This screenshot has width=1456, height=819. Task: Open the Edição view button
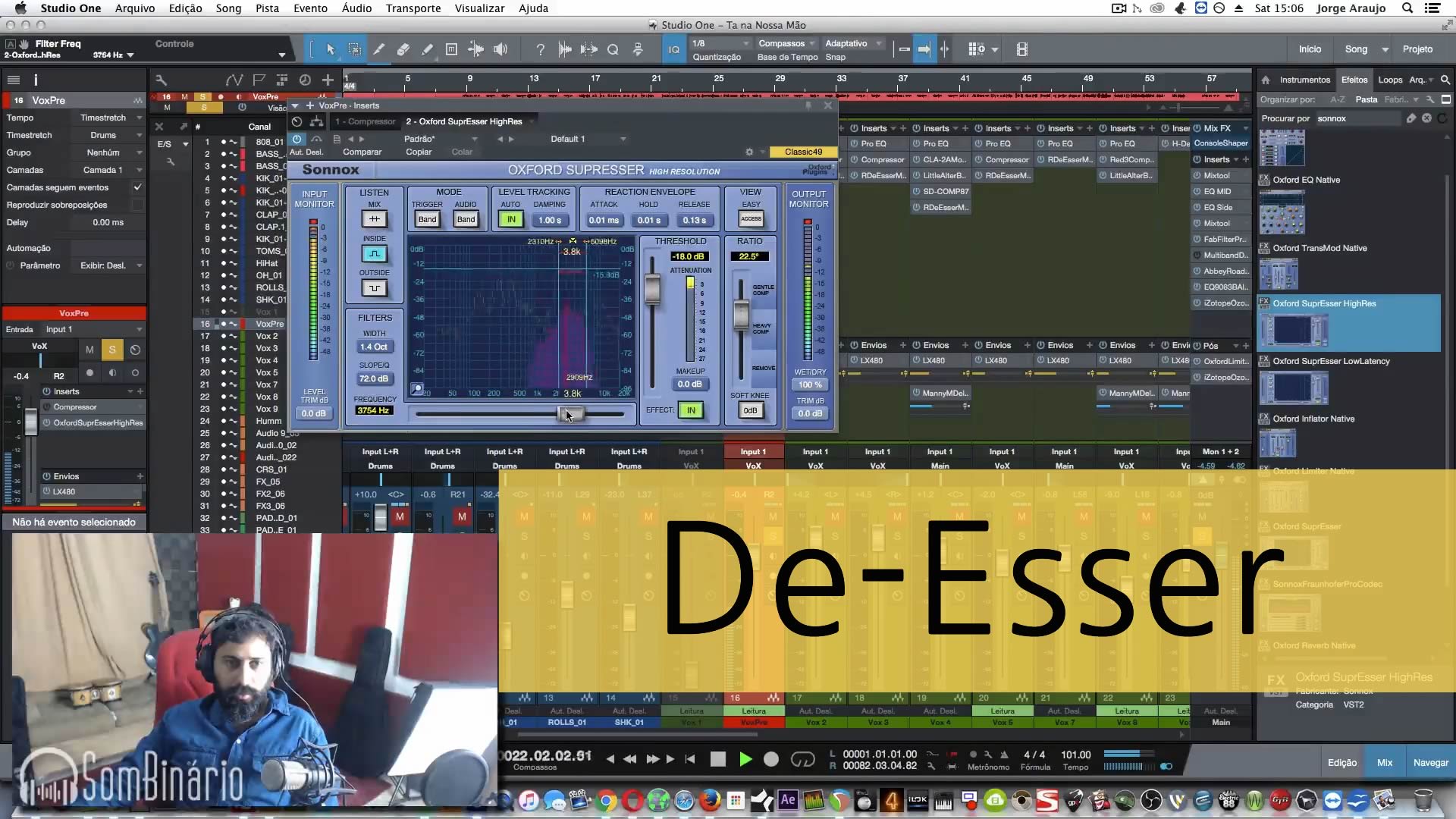1341,763
